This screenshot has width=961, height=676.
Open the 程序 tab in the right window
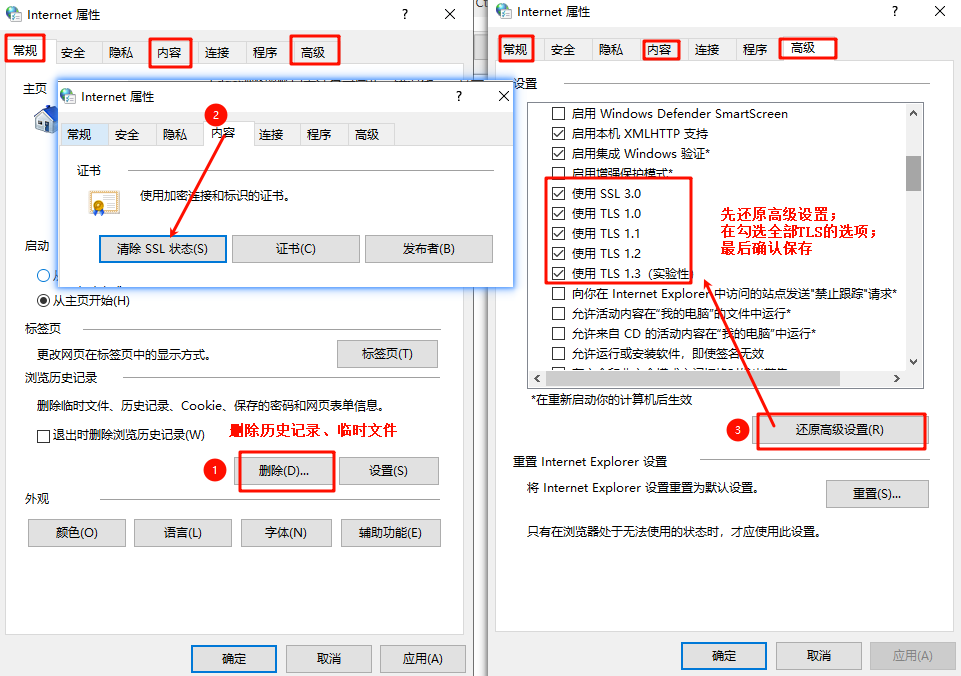click(755, 50)
